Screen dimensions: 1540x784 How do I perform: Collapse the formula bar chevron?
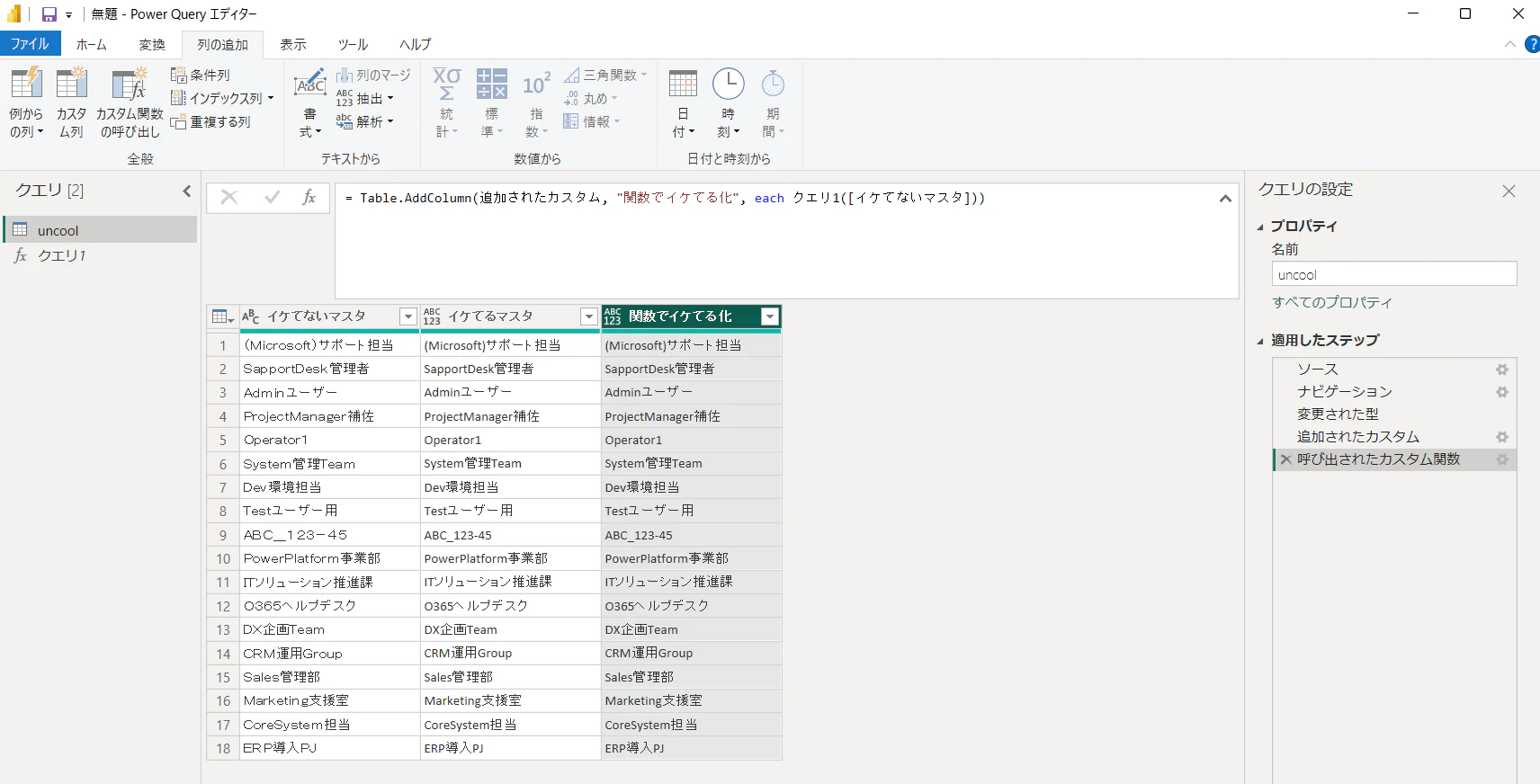pos(1225,199)
